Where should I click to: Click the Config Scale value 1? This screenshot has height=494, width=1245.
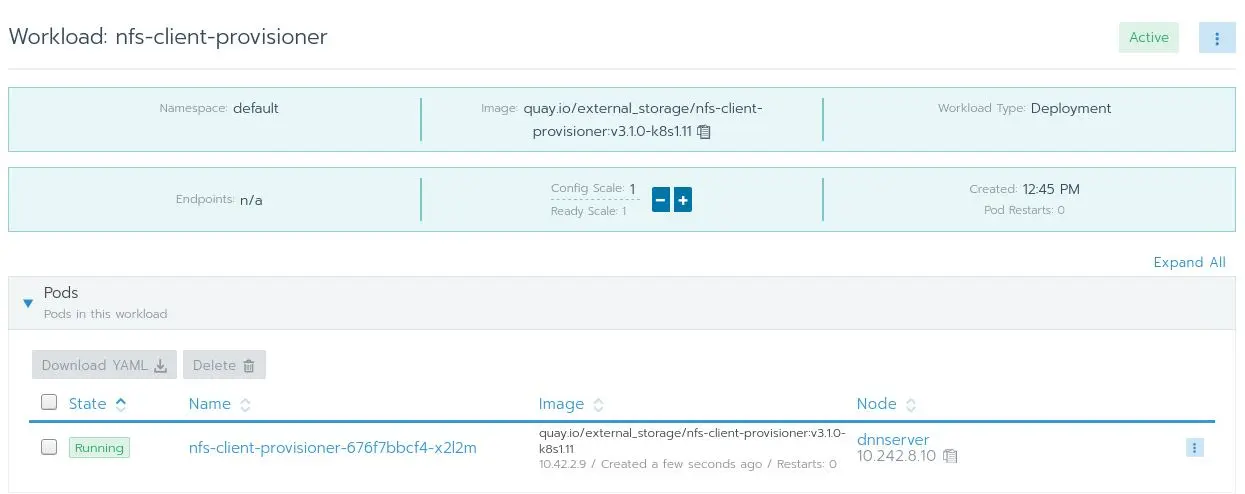[x=632, y=188]
